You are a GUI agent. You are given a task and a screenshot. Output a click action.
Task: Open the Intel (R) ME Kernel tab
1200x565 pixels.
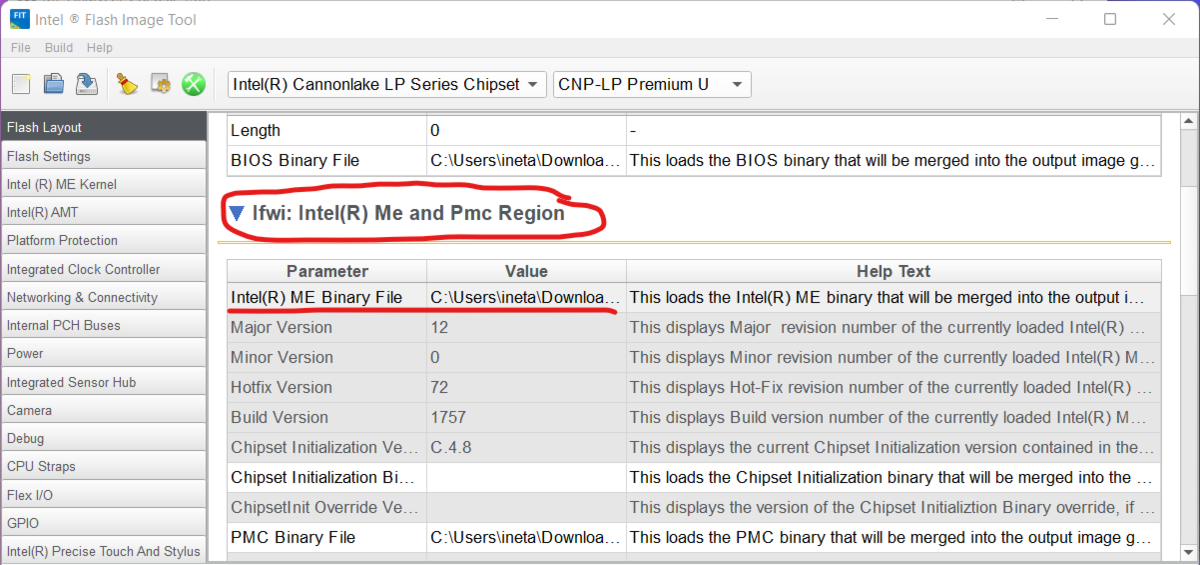[x=103, y=184]
